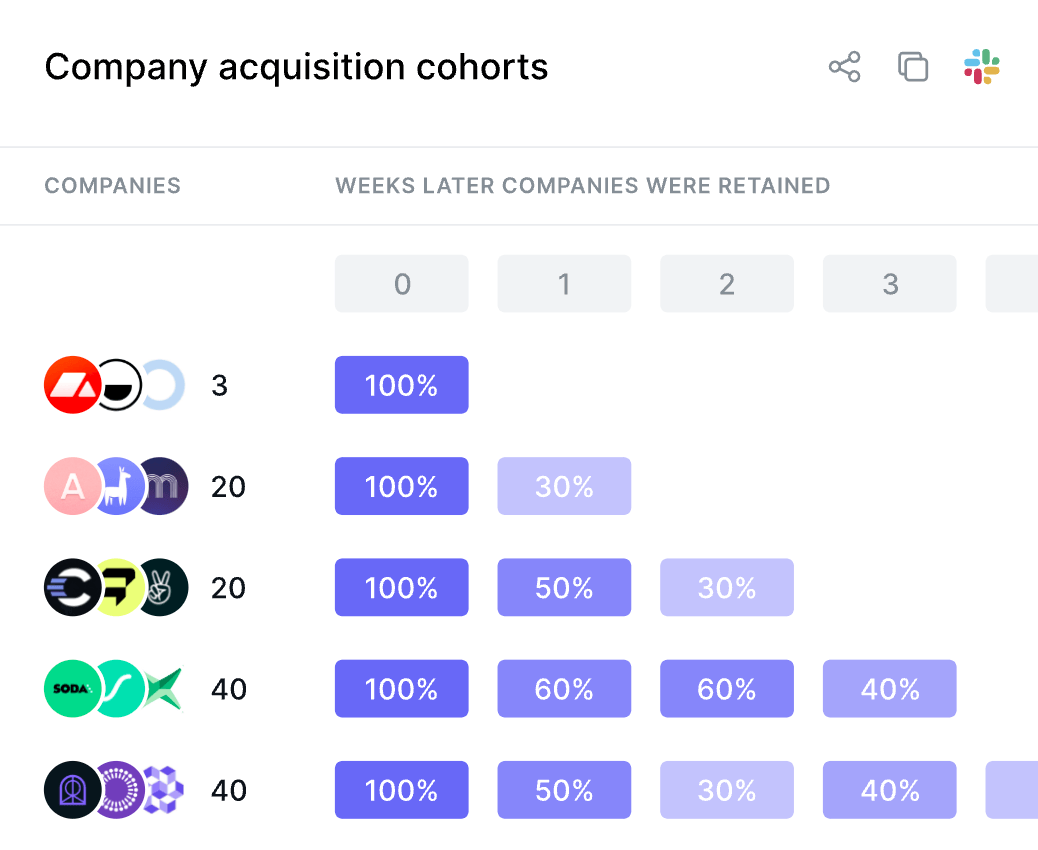The image size is (1038, 850).
Task: Click the purple cube cluster avatar
Action: point(161,789)
